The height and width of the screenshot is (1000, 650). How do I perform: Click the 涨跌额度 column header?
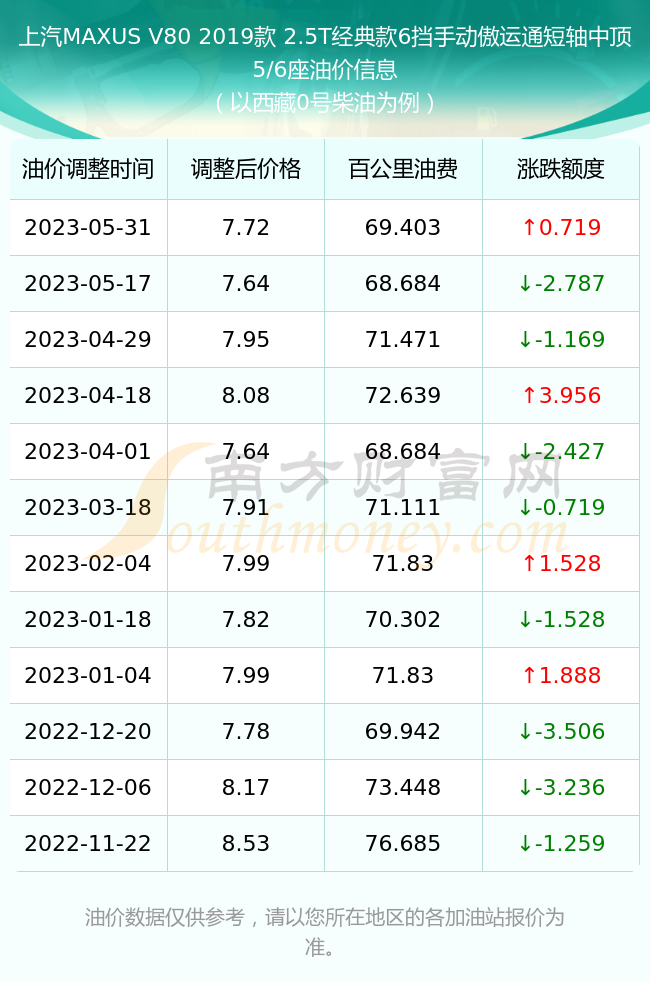(x=561, y=169)
